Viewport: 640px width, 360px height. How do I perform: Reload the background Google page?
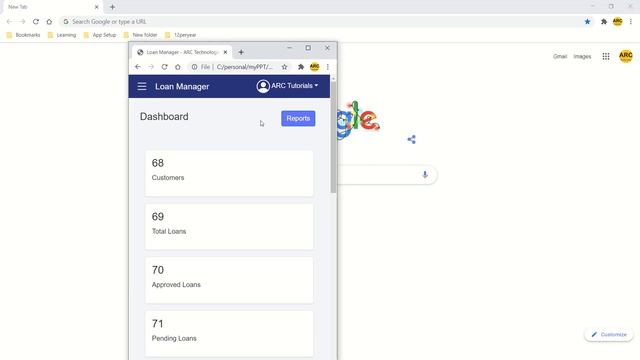[36, 22]
